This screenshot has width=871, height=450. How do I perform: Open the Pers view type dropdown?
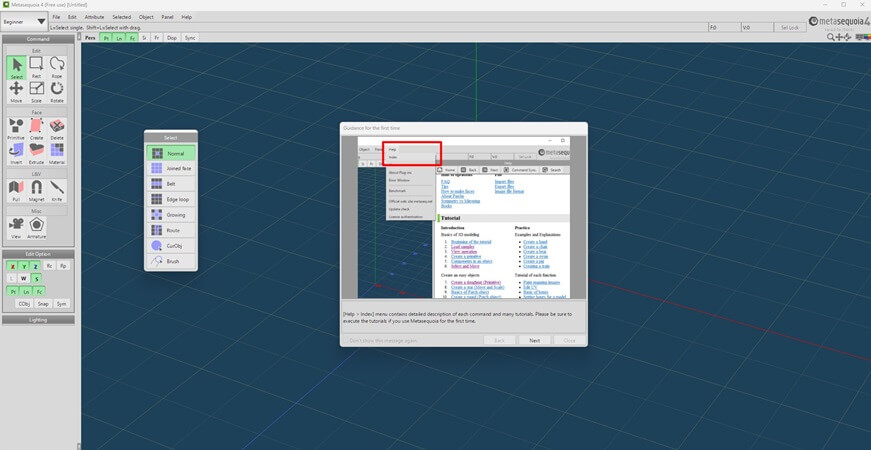(90, 38)
